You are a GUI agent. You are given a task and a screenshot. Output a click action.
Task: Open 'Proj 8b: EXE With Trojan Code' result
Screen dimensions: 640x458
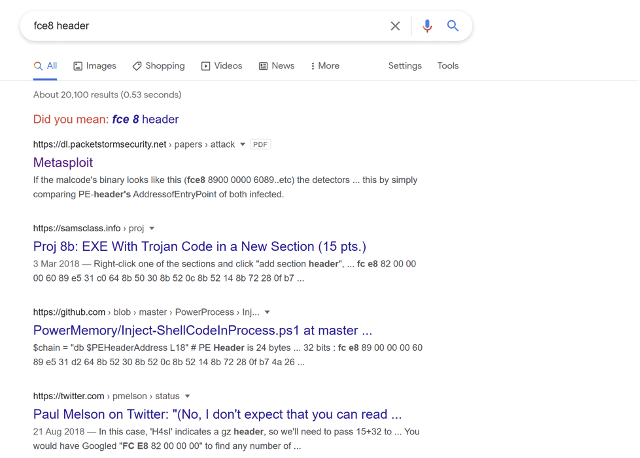(x=200, y=247)
